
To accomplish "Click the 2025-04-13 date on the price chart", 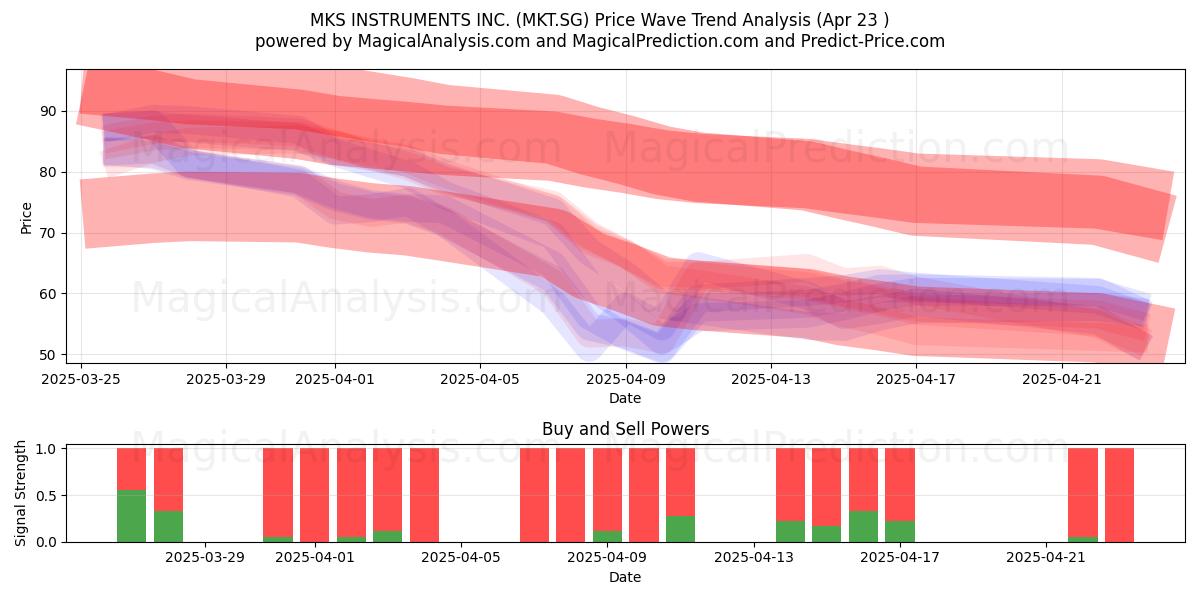I will click(770, 379).
